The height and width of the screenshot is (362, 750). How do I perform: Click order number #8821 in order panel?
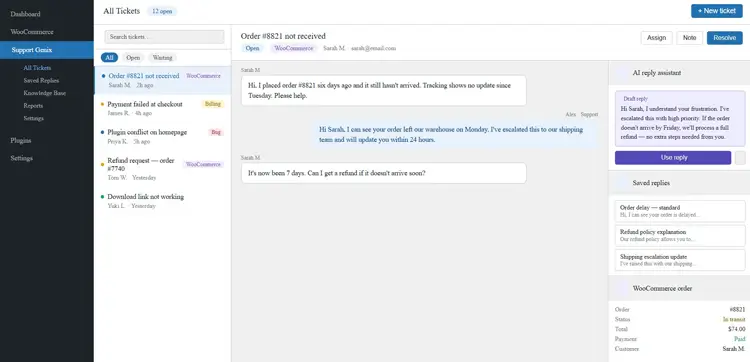(737, 309)
